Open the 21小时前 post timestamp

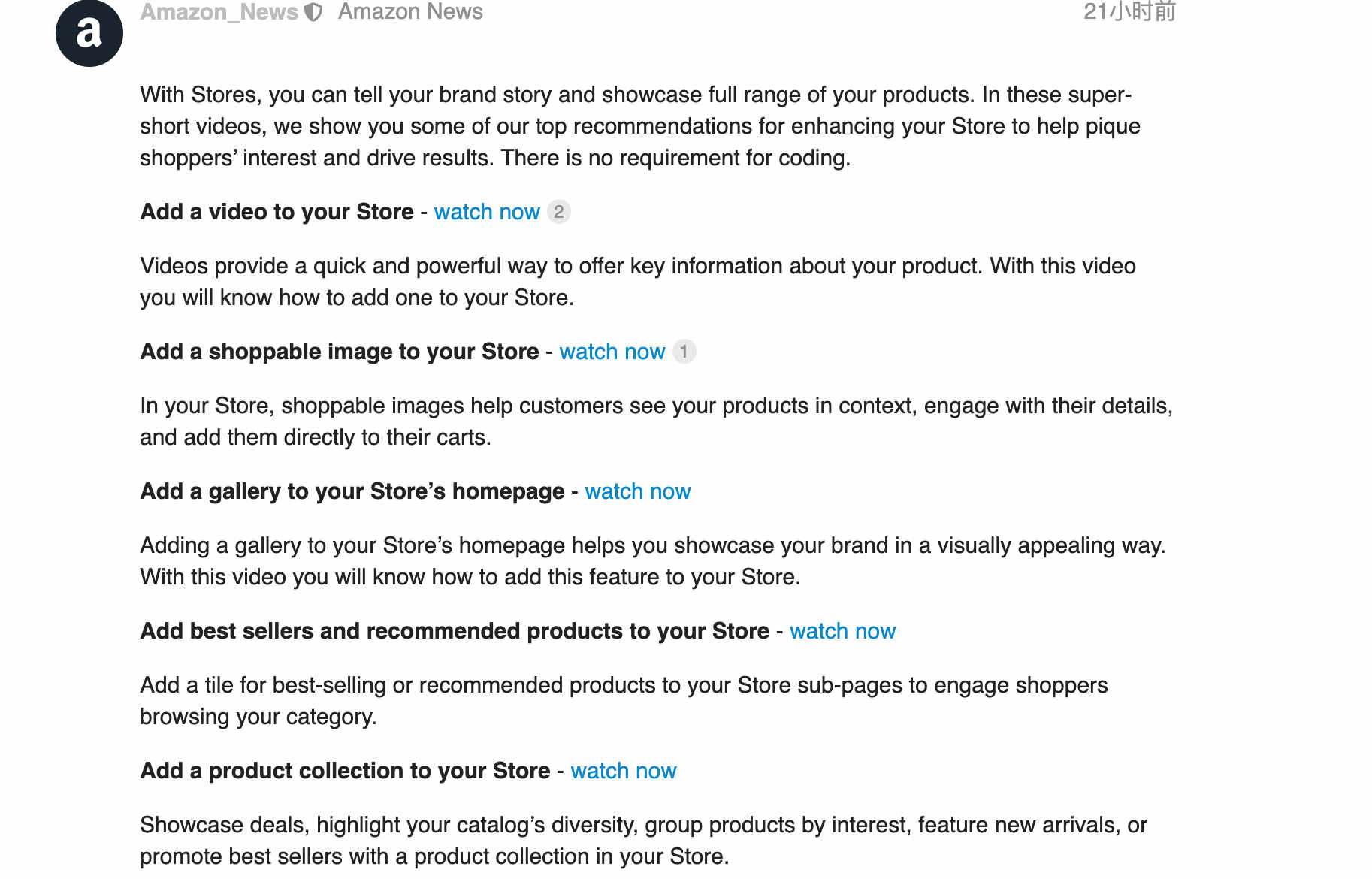click(x=1129, y=11)
